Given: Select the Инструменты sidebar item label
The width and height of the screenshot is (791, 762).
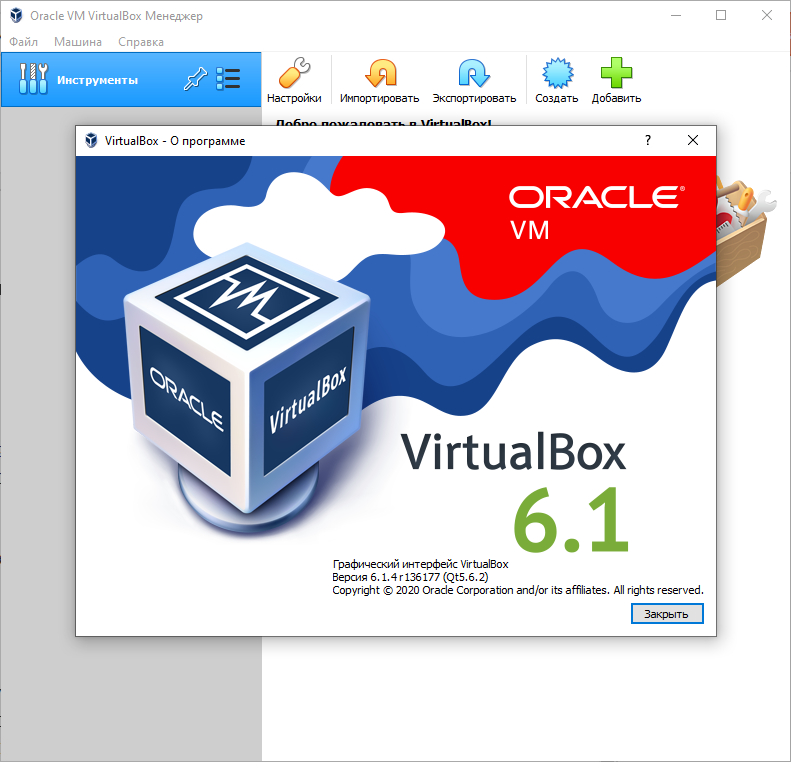Looking at the screenshot, I should [x=97, y=80].
